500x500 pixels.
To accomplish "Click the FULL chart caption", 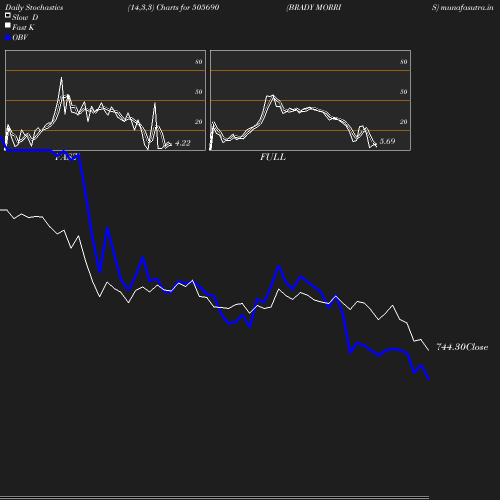I will click(273, 157).
